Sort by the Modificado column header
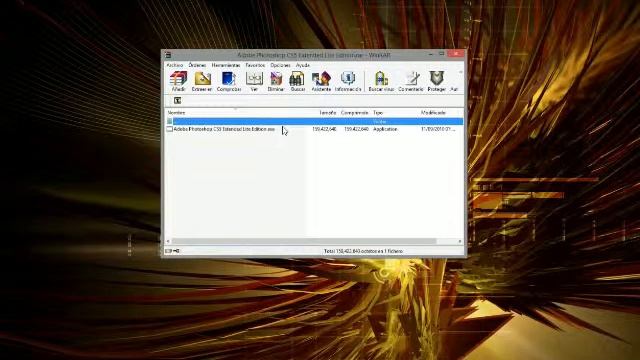640x360 pixels. (x=433, y=113)
